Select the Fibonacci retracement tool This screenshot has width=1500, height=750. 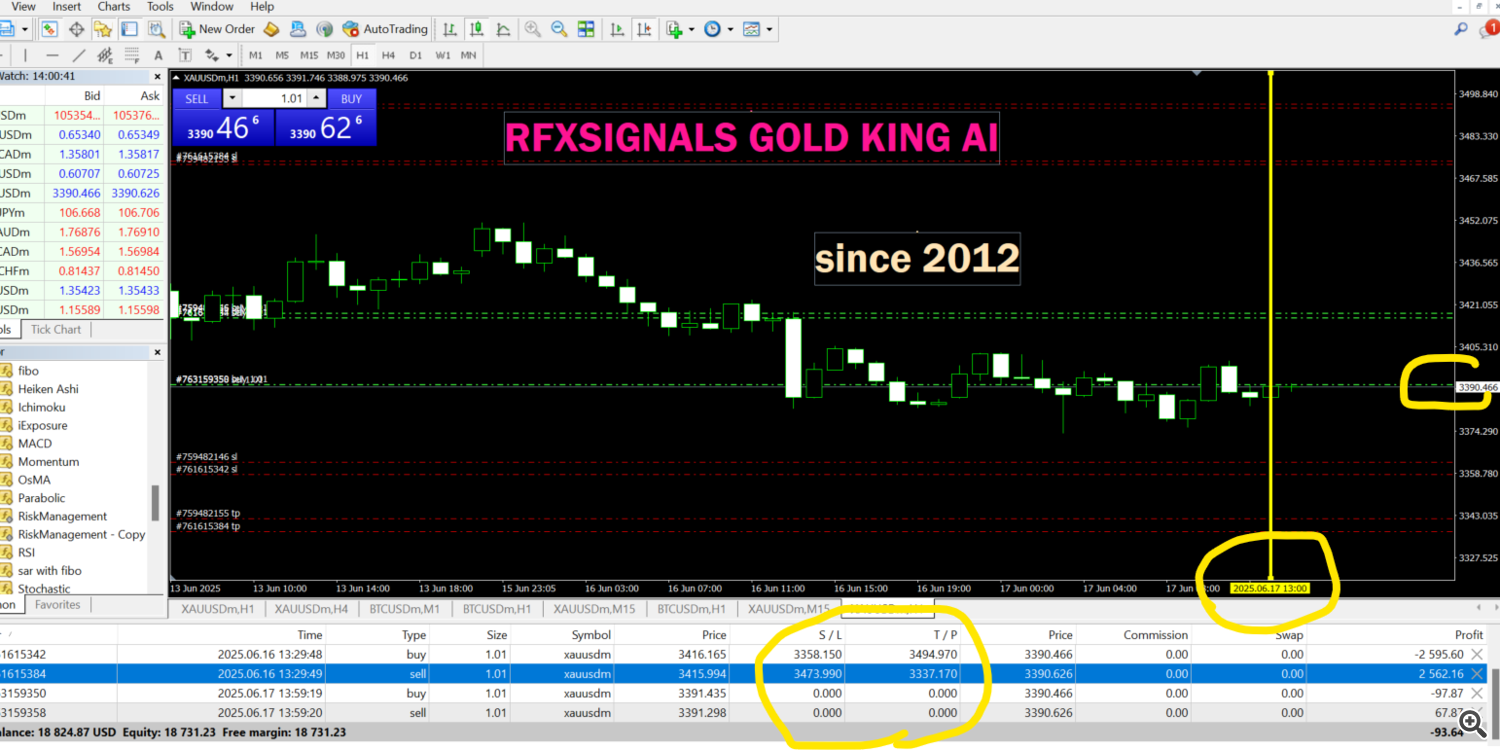(132, 55)
